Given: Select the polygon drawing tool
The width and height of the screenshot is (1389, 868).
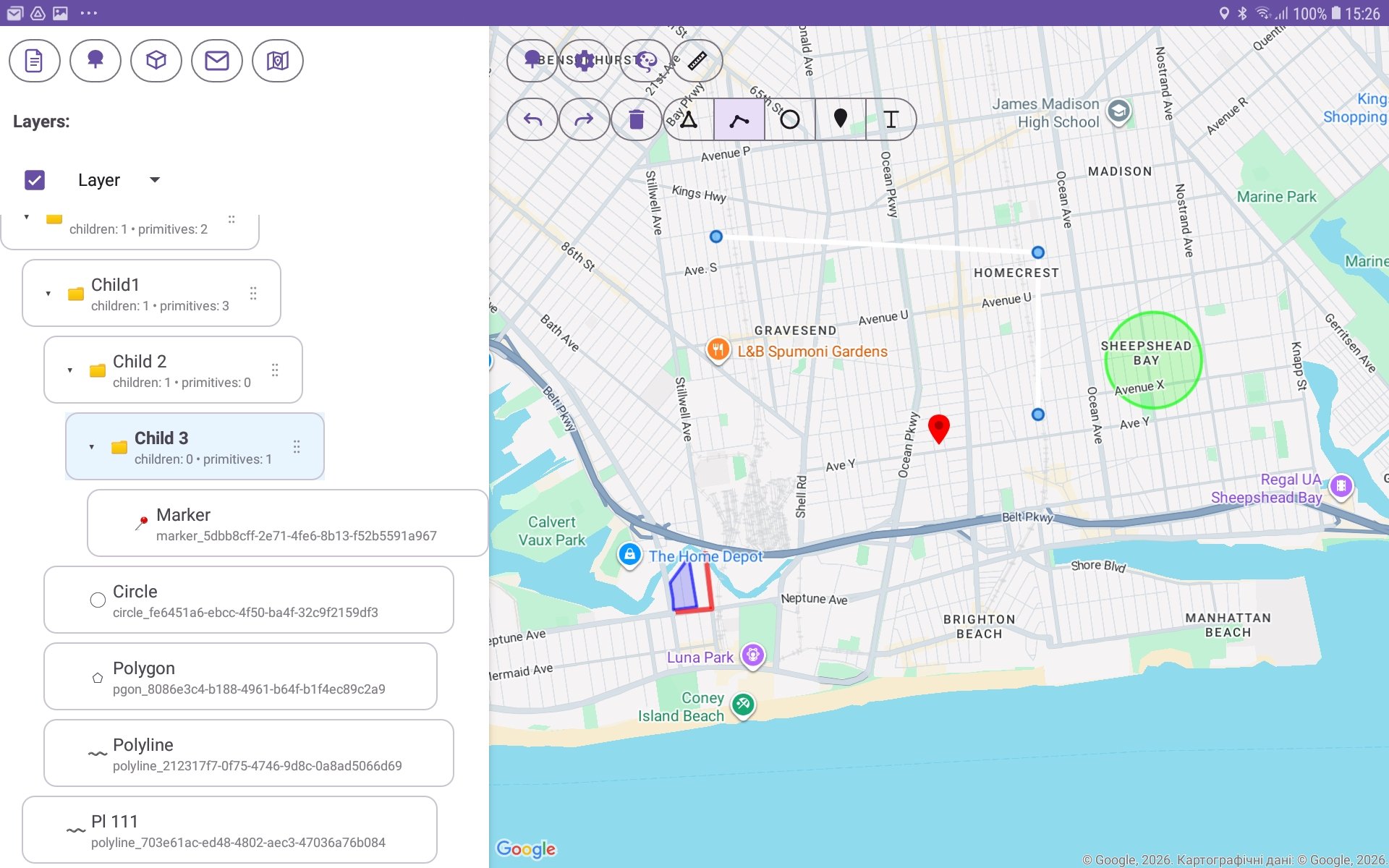Looking at the screenshot, I should click(x=689, y=119).
